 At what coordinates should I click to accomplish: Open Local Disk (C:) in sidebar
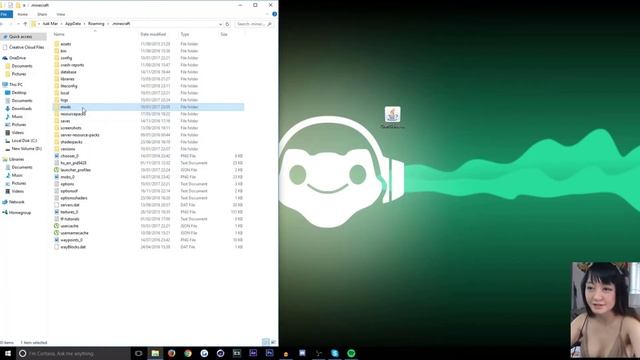tap(24, 140)
